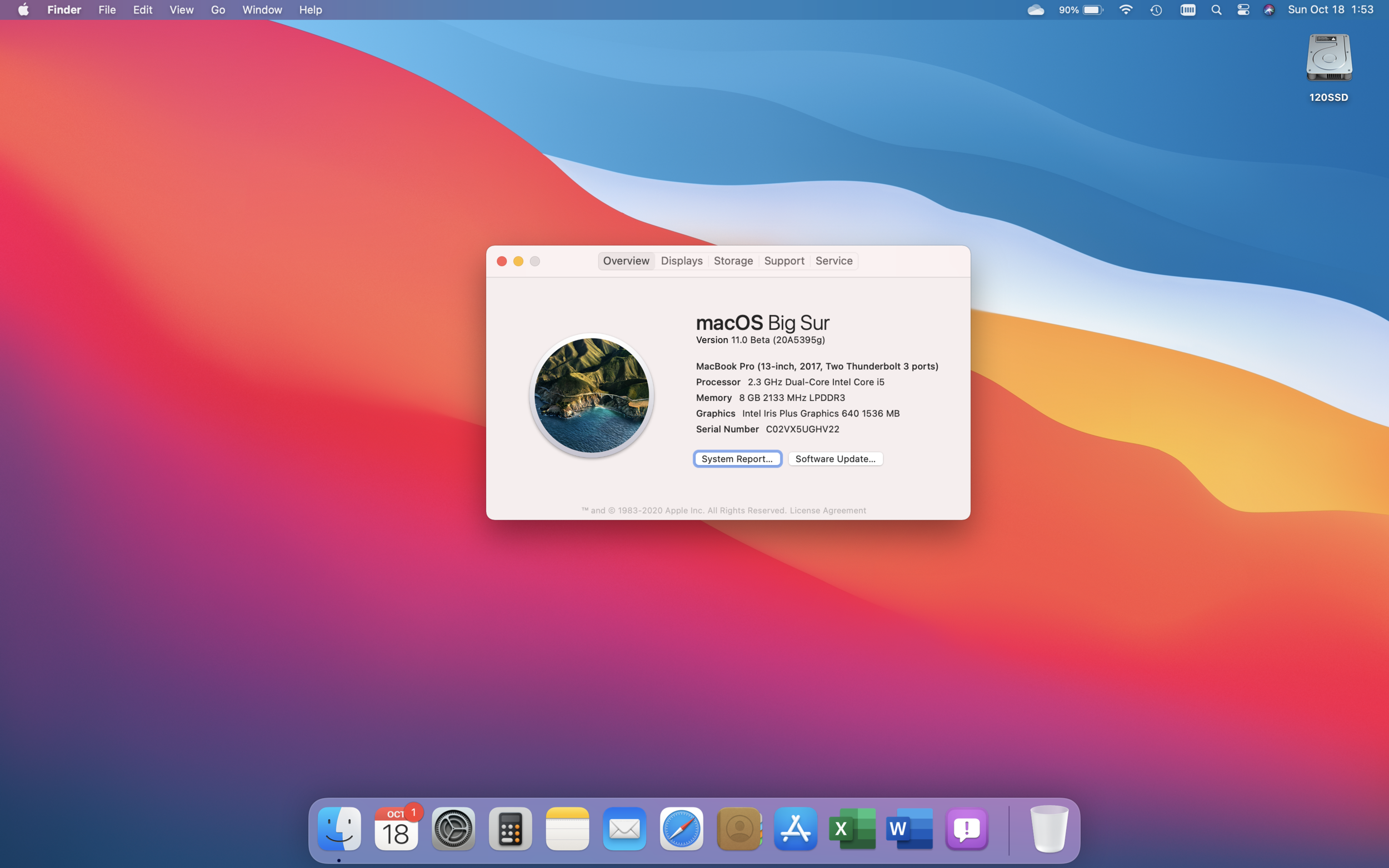Select the 120SSD drive on desktop
The width and height of the screenshot is (1389, 868).
click(1328, 68)
